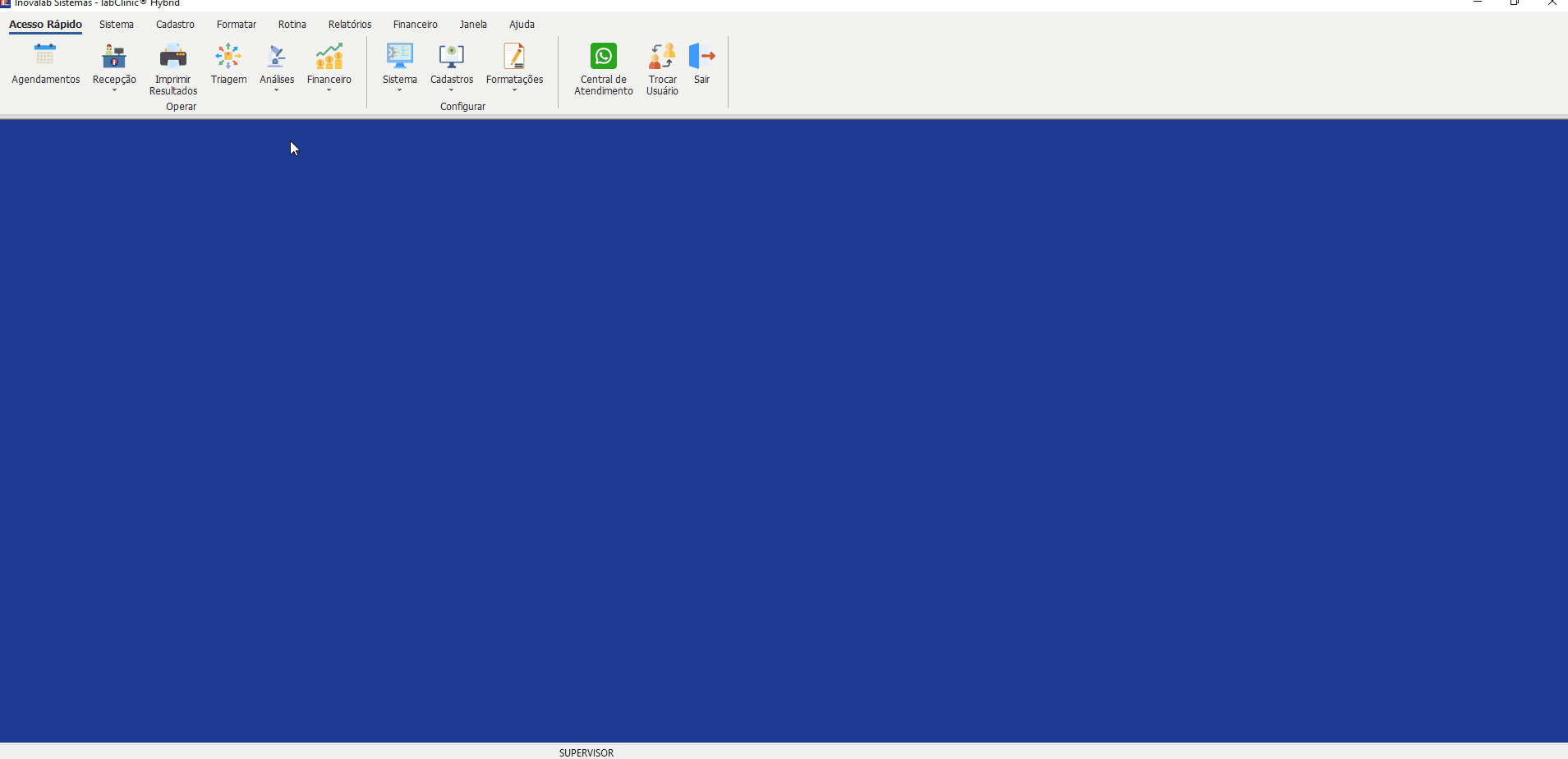The height and width of the screenshot is (759, 1568).
Task: Select the Triagem icon
Action: (x=228, y=56)
